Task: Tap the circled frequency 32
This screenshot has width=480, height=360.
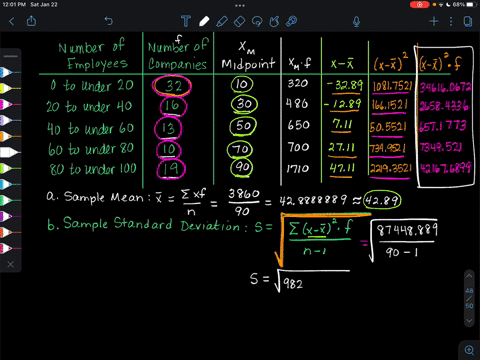Action: [x=172, y=86]
